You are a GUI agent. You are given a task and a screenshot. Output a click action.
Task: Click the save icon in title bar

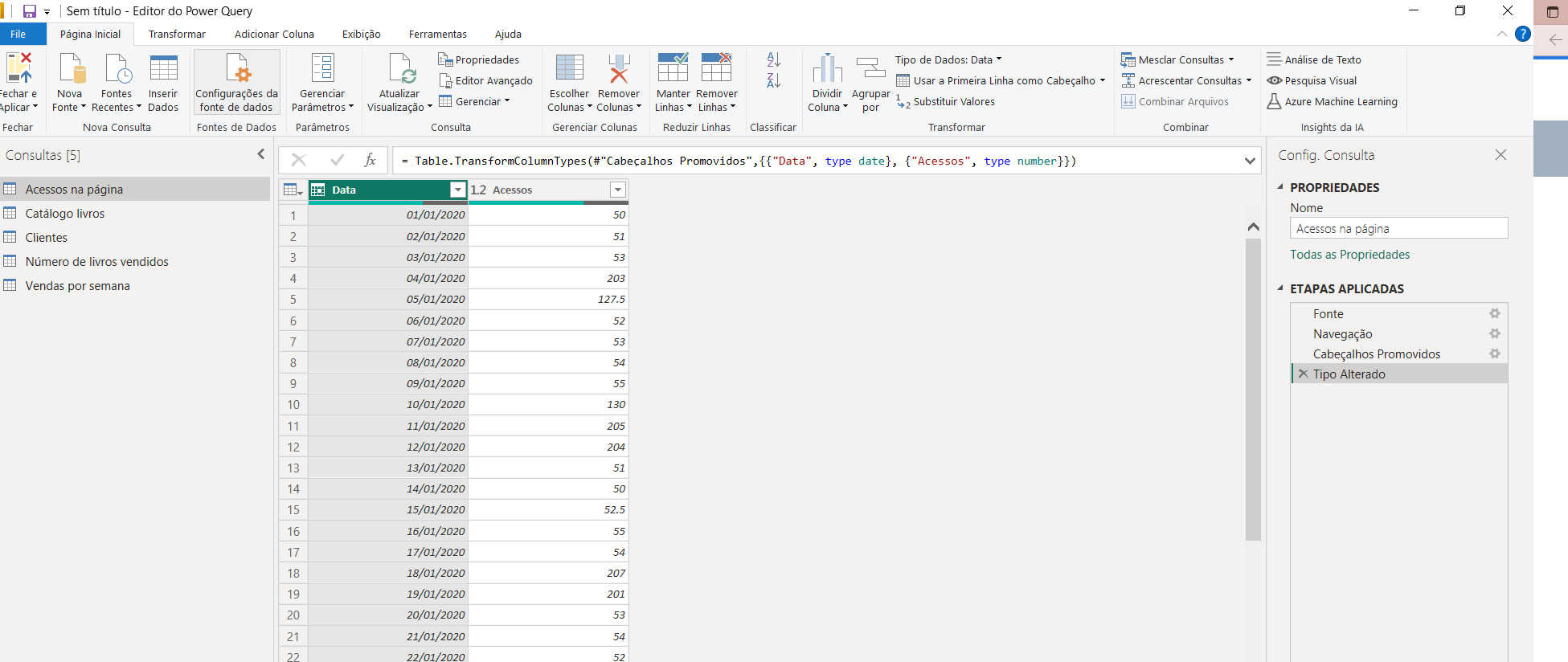(30, 11)
